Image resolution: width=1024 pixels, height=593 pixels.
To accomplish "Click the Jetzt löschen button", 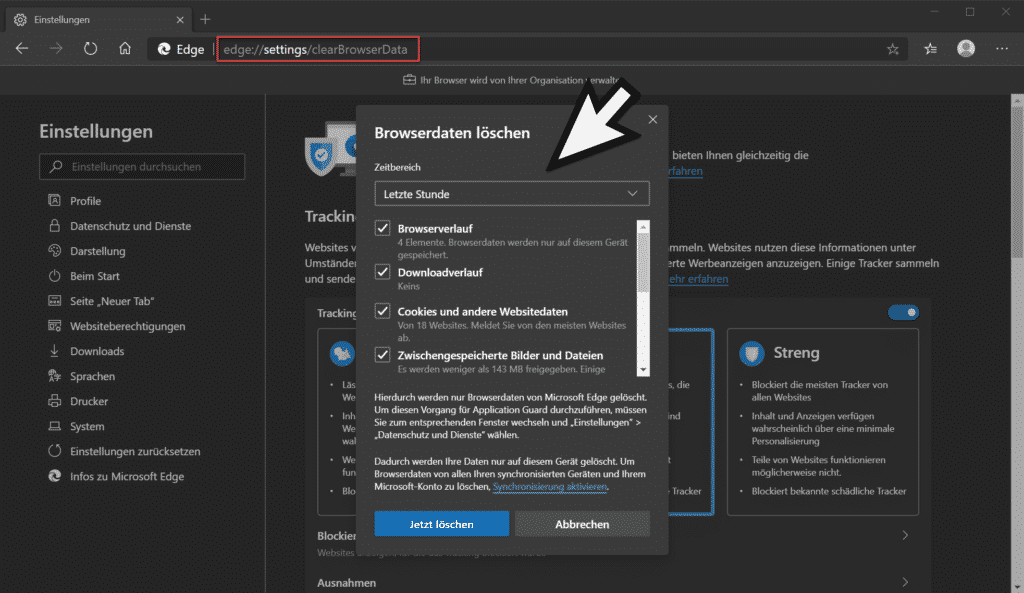I will click(441, 524).
